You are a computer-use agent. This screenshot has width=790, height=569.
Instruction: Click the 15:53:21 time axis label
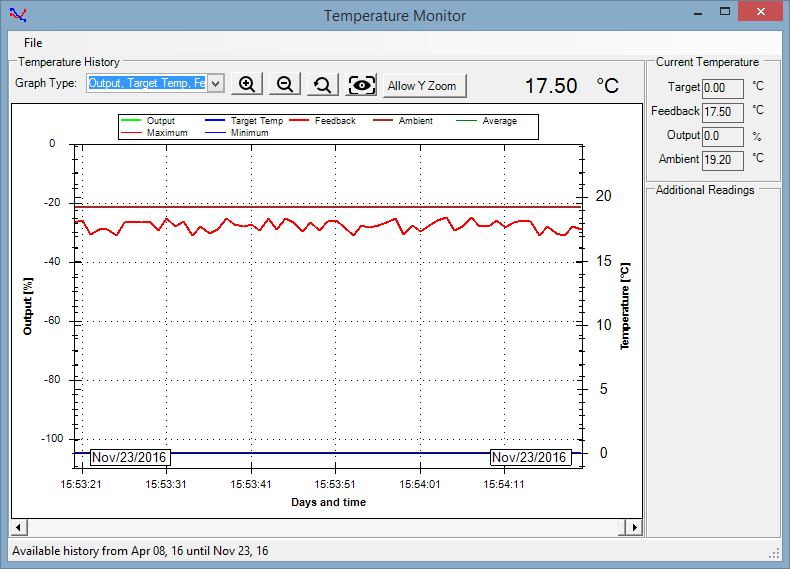pos(81,484)
